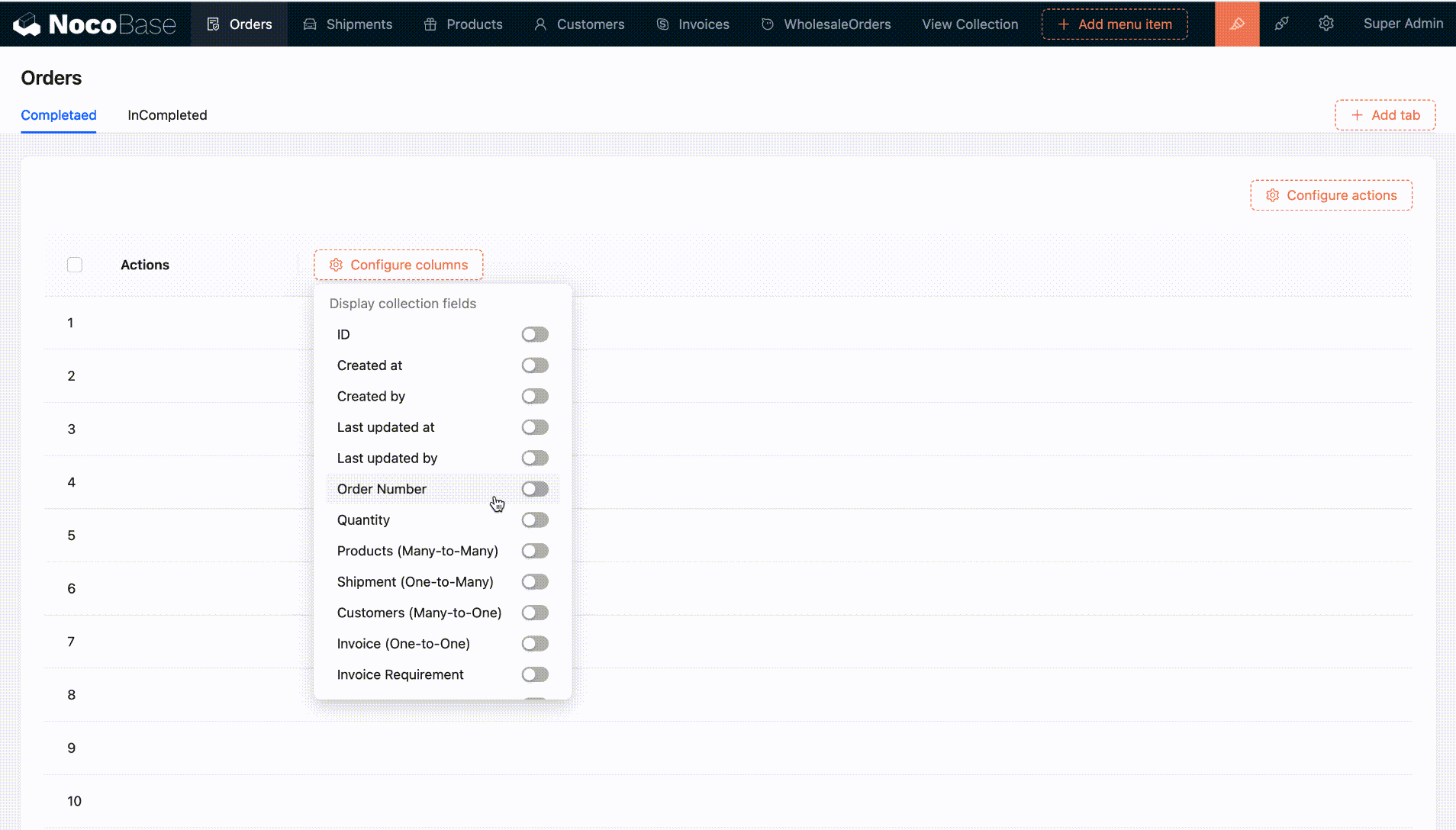Toggle the UI Editor highlighter icon
Viewport: 1456px width, 830px height.
coord(1237,24)
